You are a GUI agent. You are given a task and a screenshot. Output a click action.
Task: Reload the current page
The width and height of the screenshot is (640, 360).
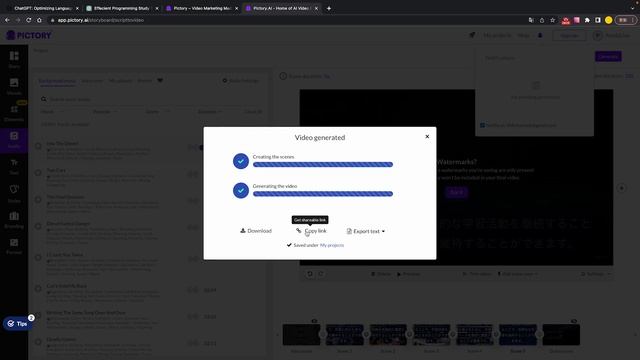point(29,20)
